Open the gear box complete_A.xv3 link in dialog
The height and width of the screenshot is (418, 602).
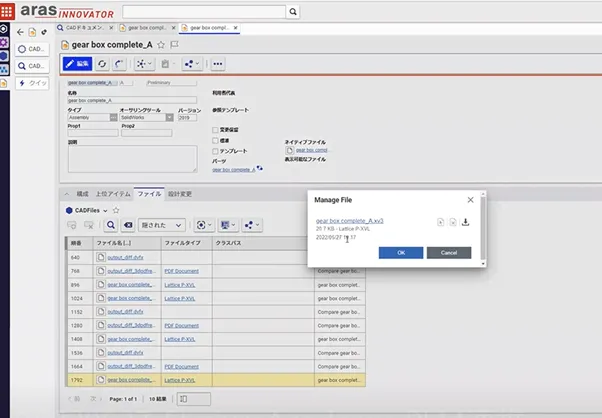click(349, 221)
